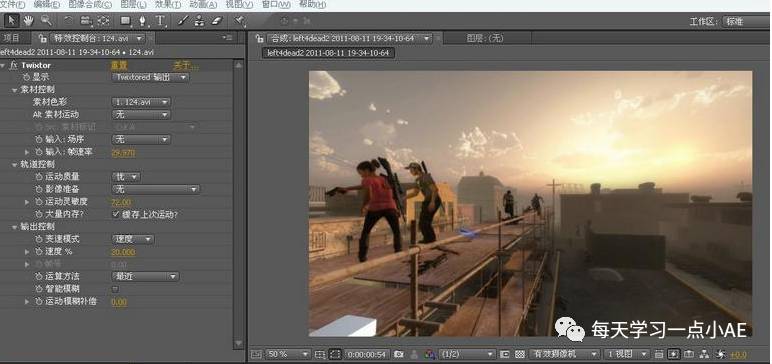This screenshot has height=364, width=772.
Task: Open the grid and guide options icon
Action: 320,354
